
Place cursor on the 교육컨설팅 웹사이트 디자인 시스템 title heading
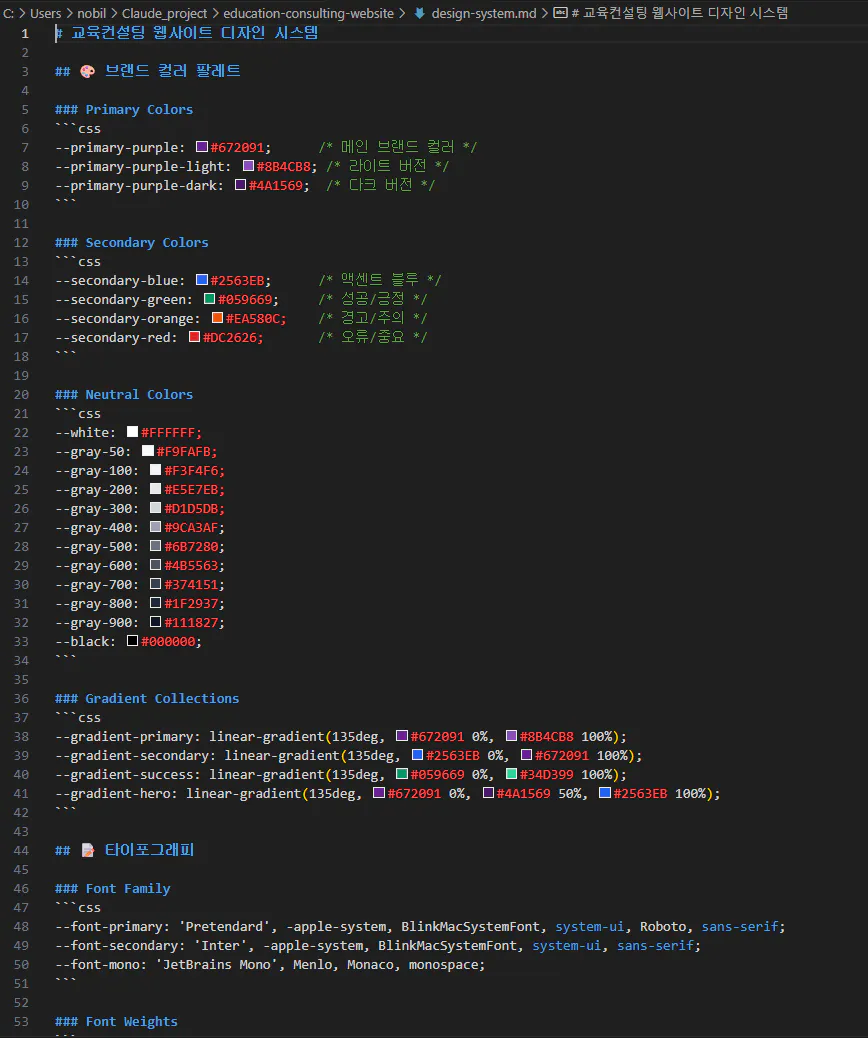[187, 33]
